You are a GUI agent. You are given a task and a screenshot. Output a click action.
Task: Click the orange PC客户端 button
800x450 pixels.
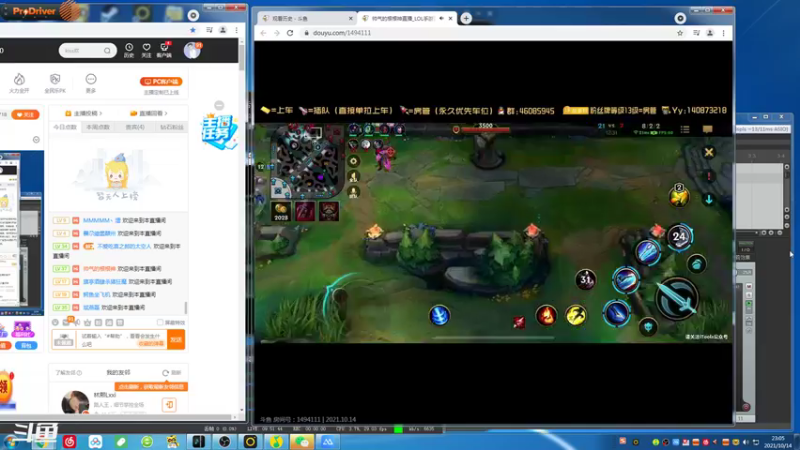click(161, 82)
